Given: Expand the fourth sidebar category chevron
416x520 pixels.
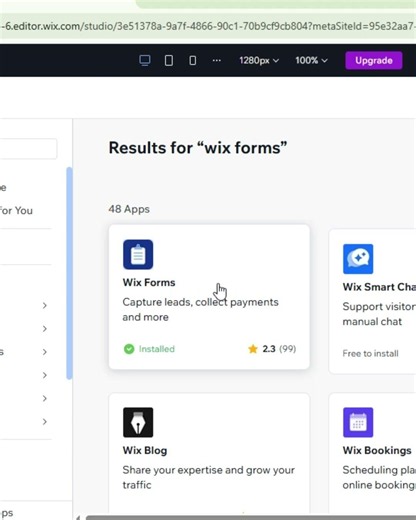Looking at the screenshot, I should click(x=45, y=375).
